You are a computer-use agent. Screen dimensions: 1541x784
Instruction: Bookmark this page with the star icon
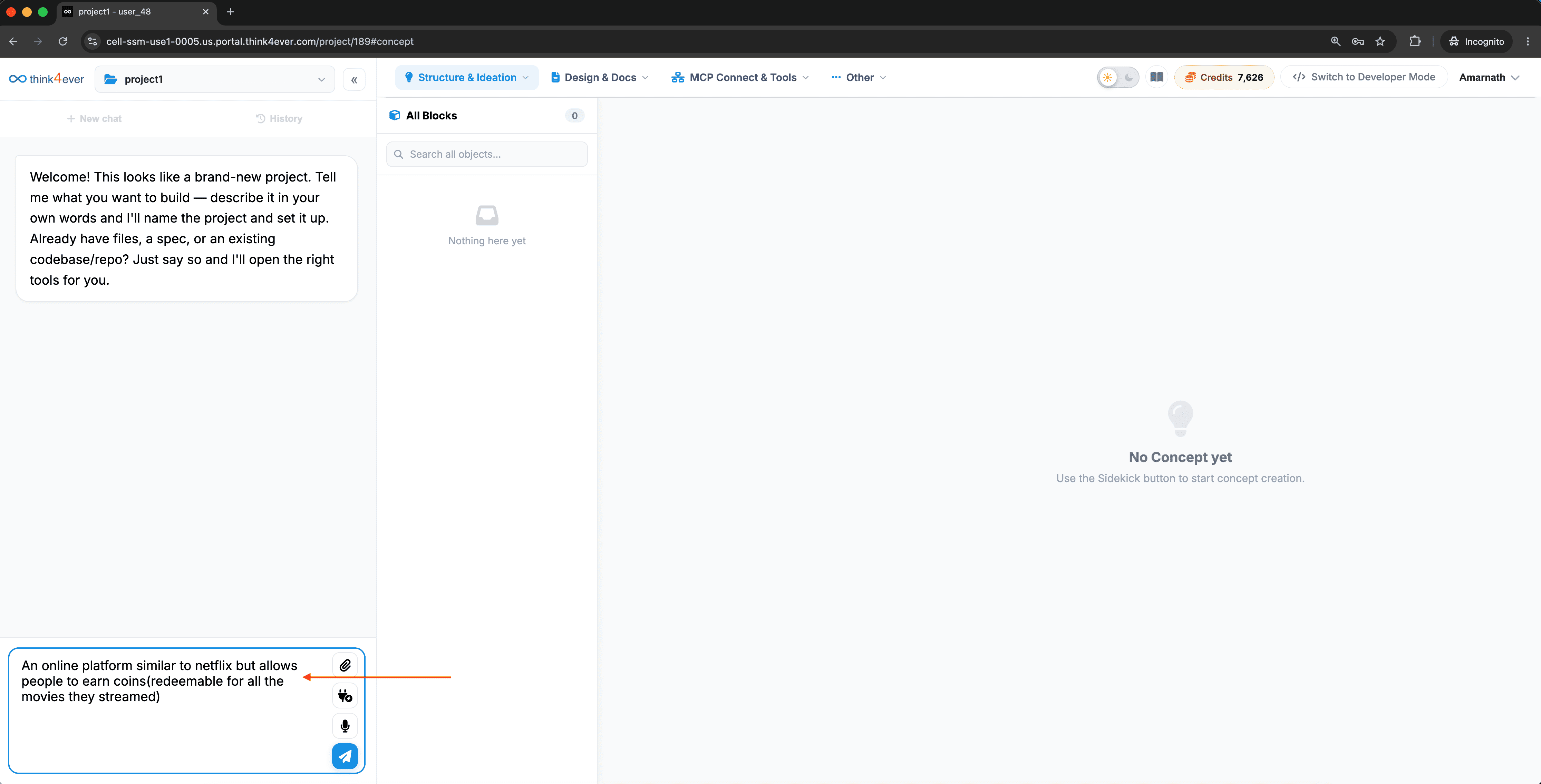(1380, 41)
